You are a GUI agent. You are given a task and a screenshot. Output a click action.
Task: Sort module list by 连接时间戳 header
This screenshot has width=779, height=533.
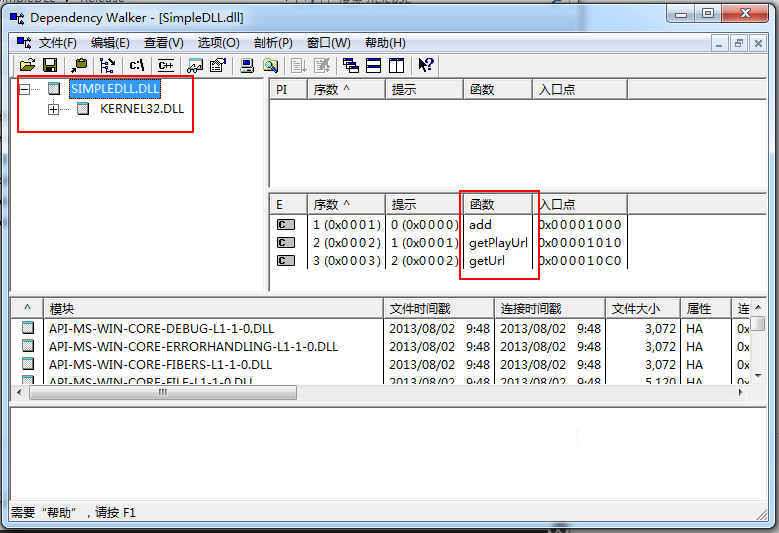point(549,308)
